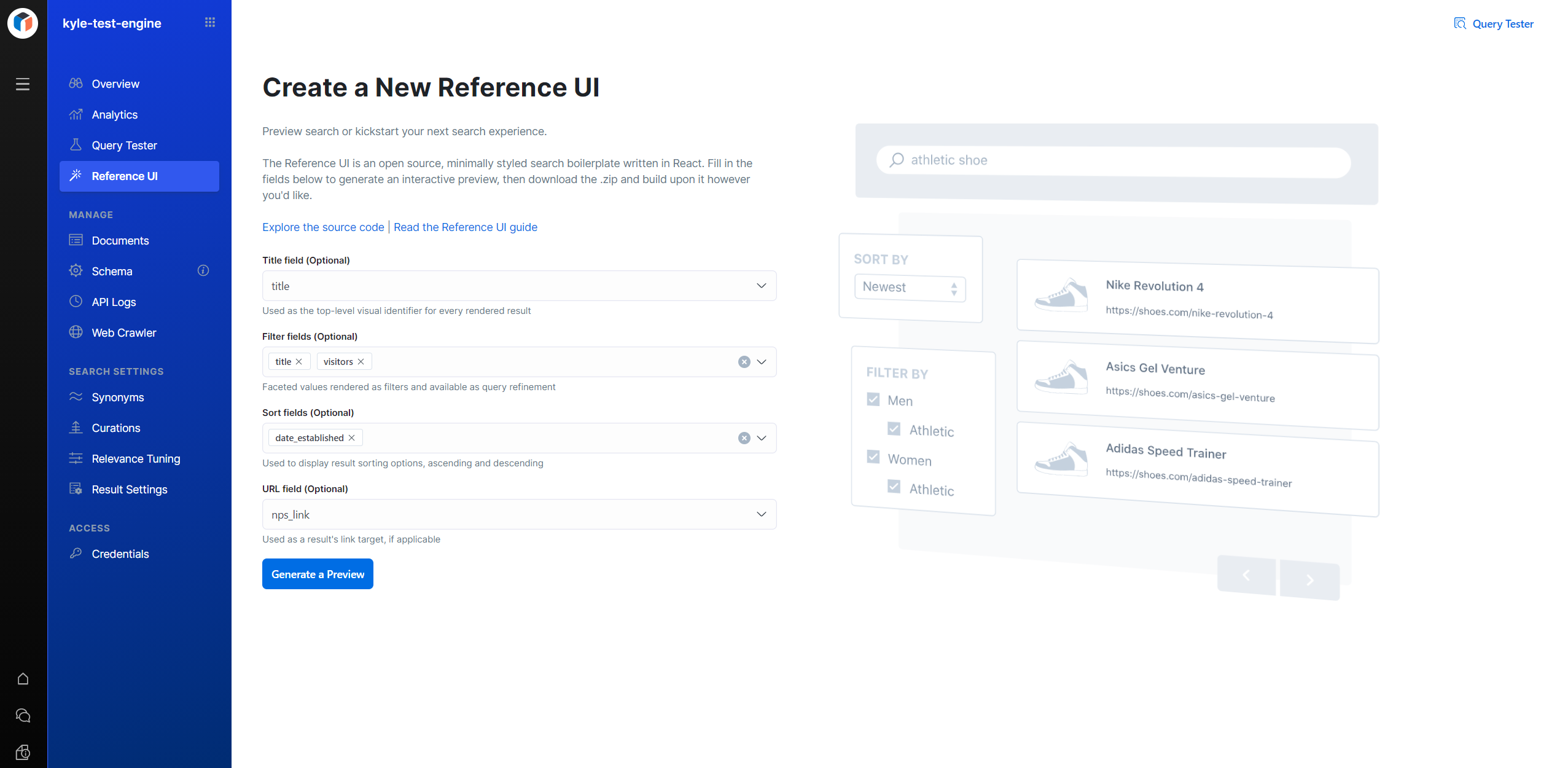Click the Schema info icon
1568x768 pixels.
coord(203,270)
